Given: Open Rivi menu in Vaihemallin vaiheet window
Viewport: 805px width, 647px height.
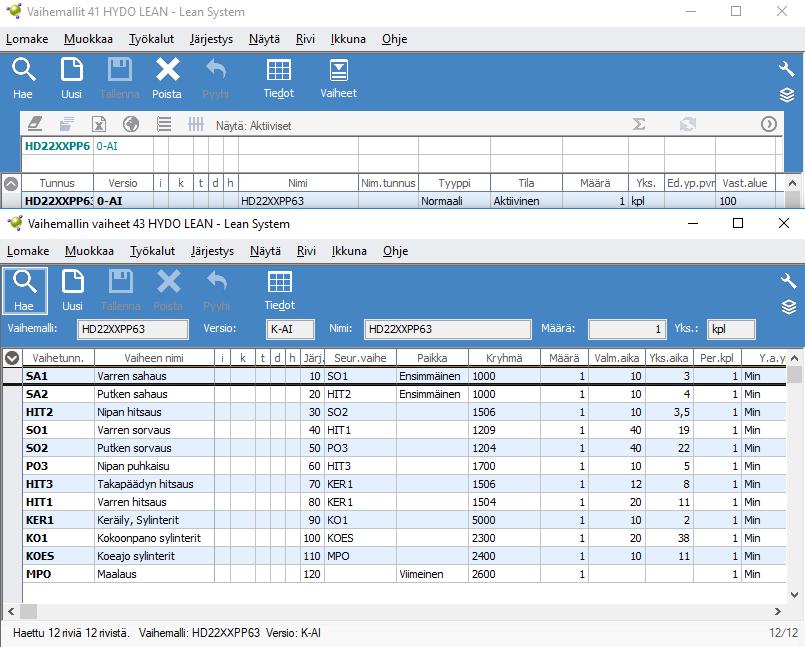Looking at the screenshot, I should click(306, 251).
